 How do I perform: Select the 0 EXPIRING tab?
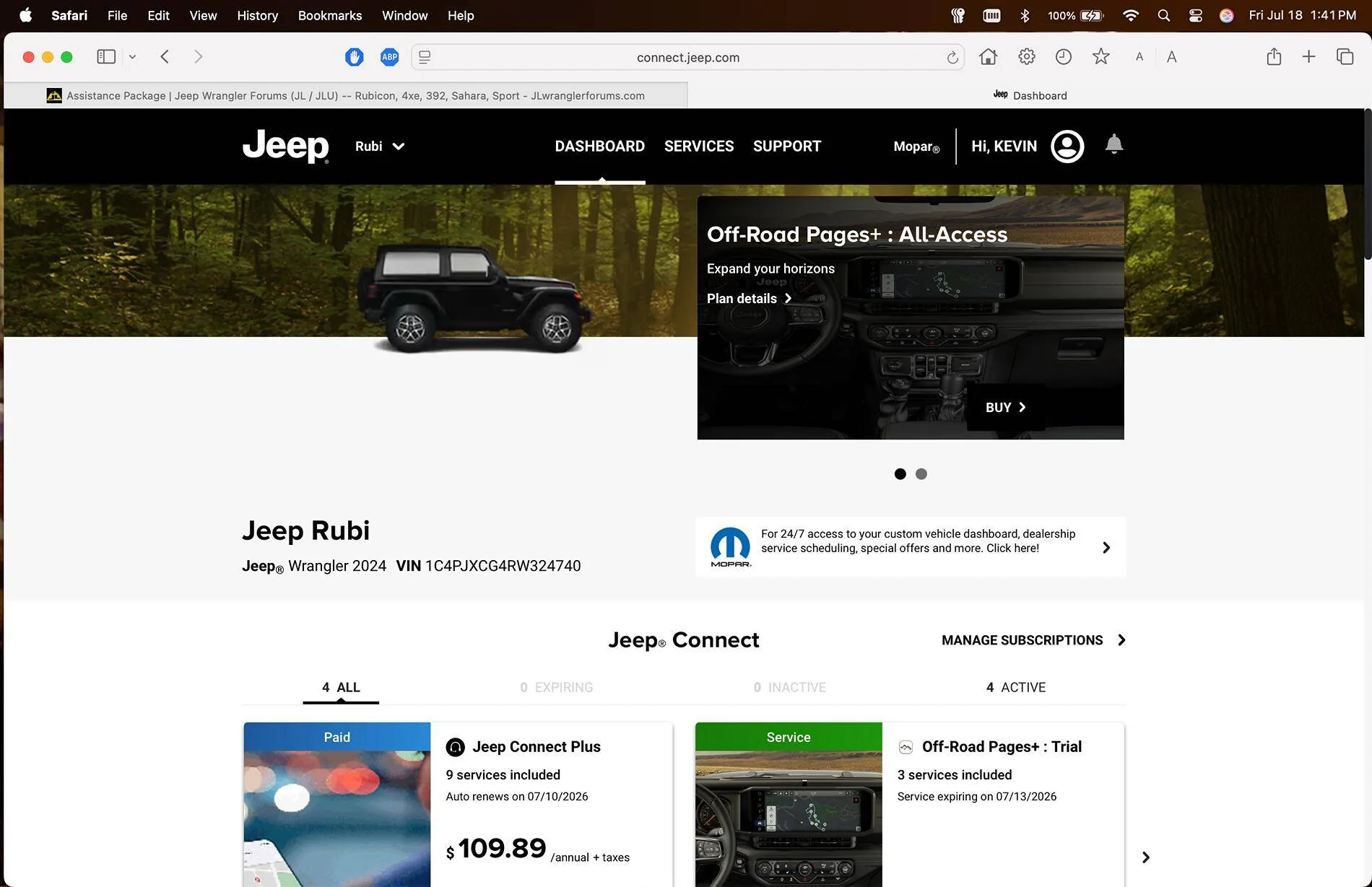pos(556,687)
